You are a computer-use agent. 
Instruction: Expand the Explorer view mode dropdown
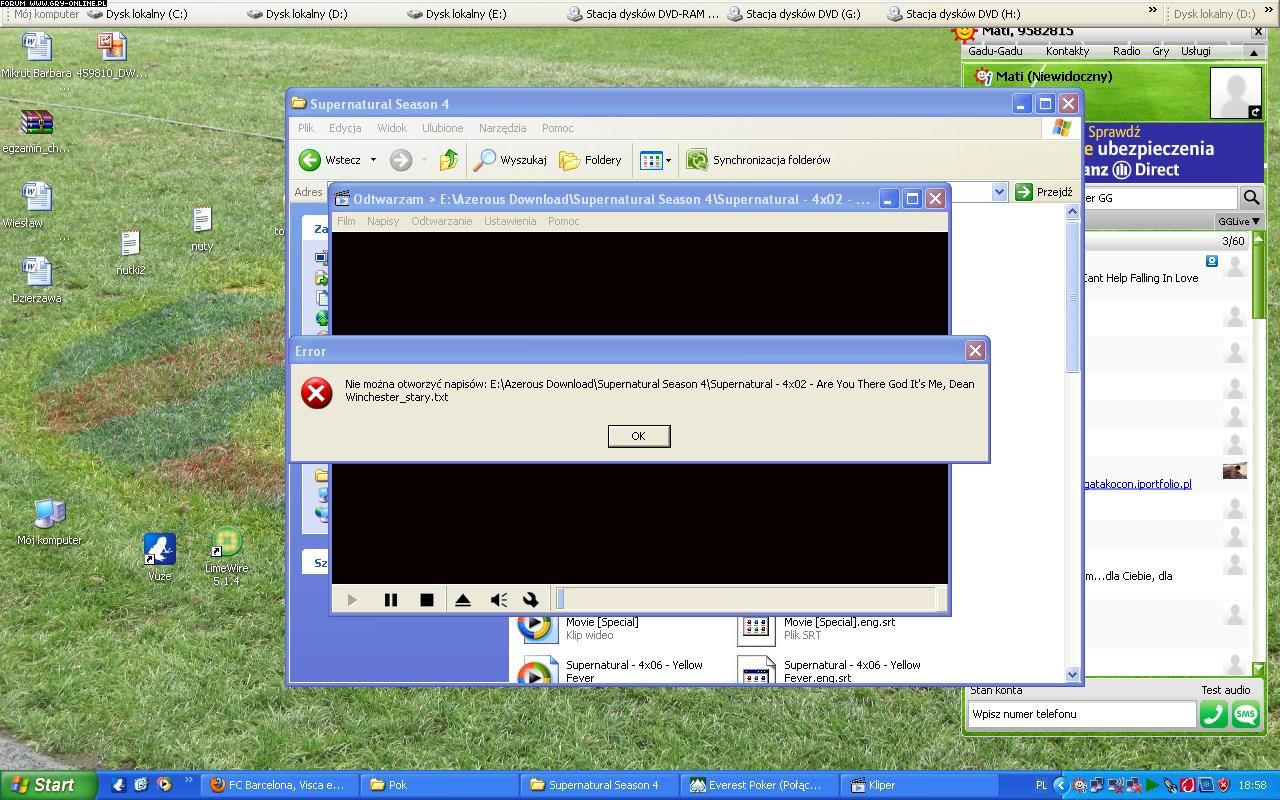[668, 160]
